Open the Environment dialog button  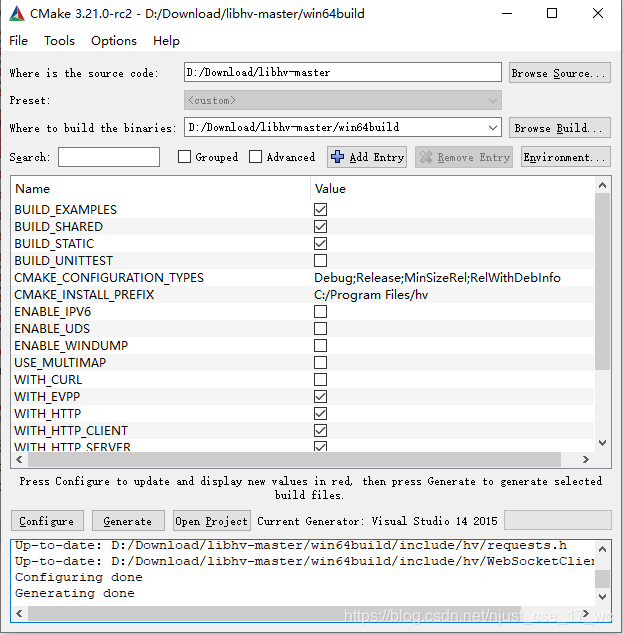pyautogui.click(x=565, y=157)
